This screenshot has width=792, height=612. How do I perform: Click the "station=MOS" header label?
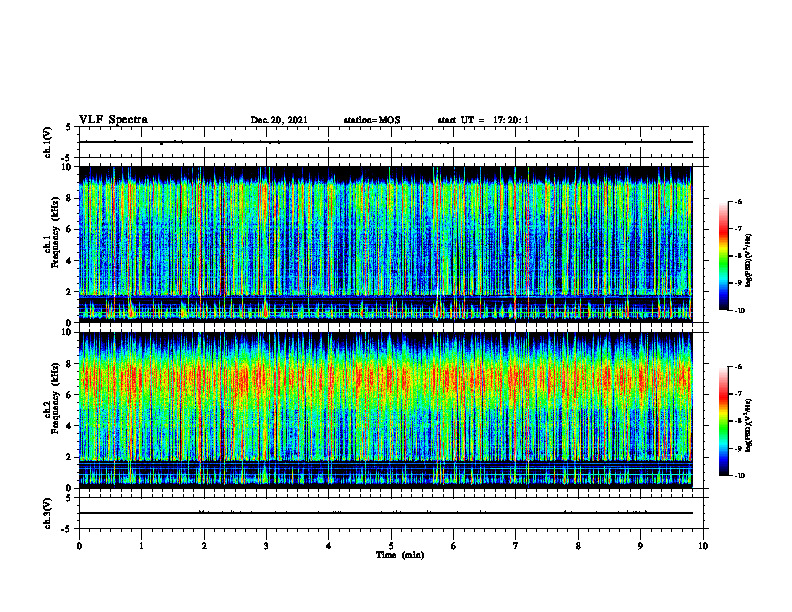click(x=372, y=120)
